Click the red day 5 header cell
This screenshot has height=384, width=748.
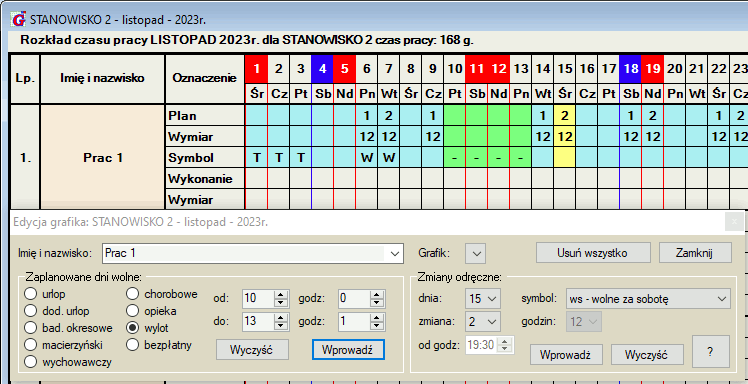344,69
